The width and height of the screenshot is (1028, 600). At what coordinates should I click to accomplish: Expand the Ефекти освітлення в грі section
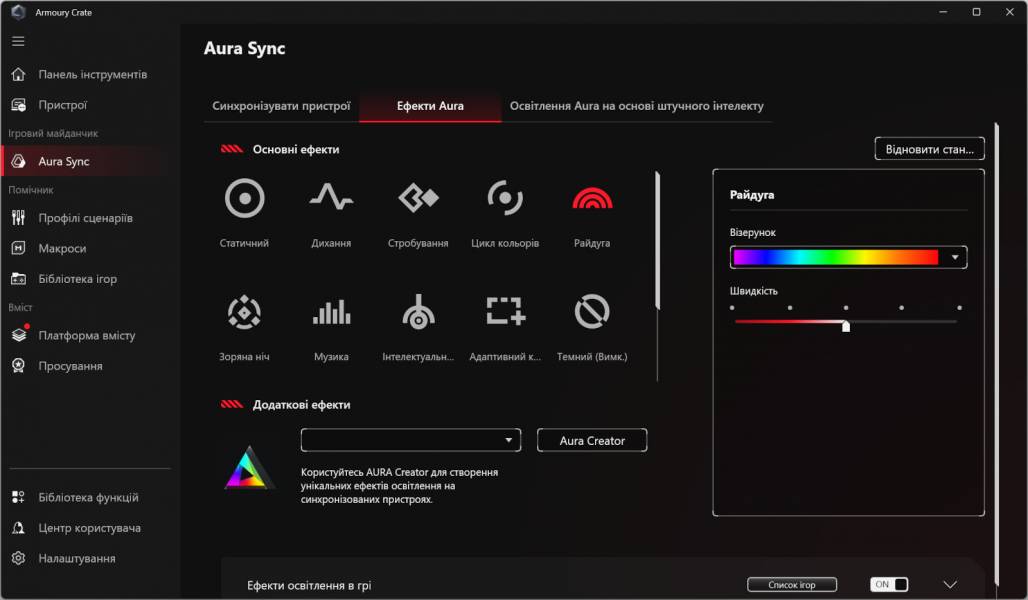pyautogui.click(x=950, y=584)
